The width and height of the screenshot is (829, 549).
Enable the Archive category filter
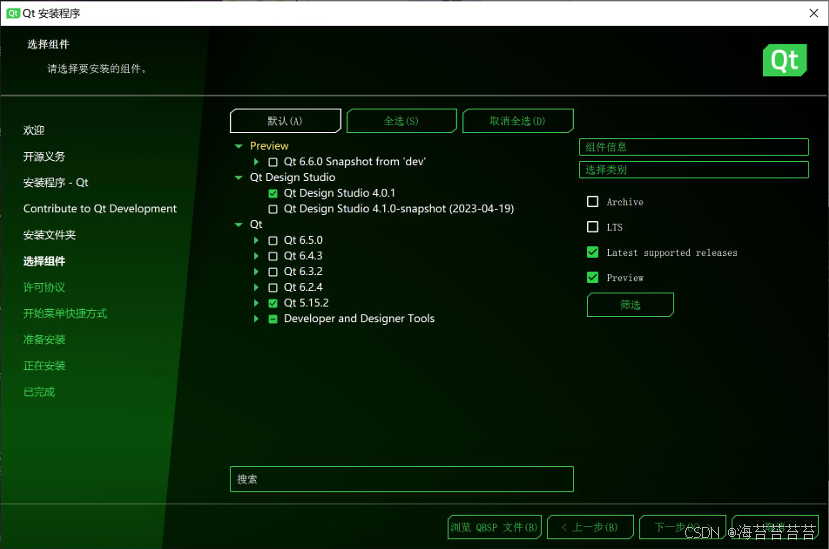[593, 202]
